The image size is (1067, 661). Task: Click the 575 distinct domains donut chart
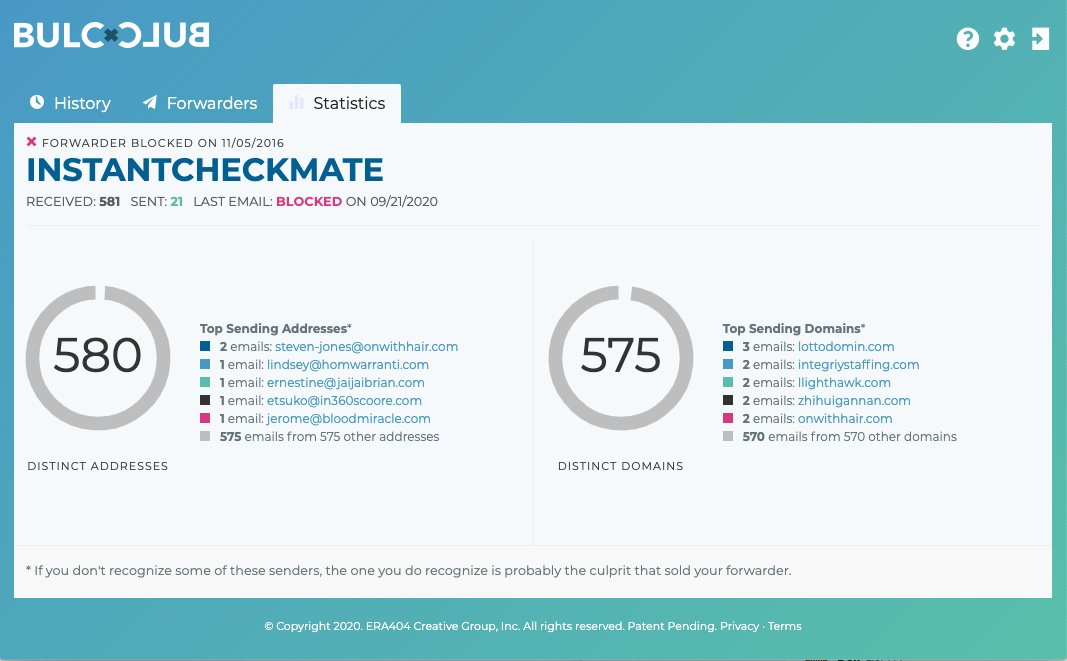(x=621, y=358)
